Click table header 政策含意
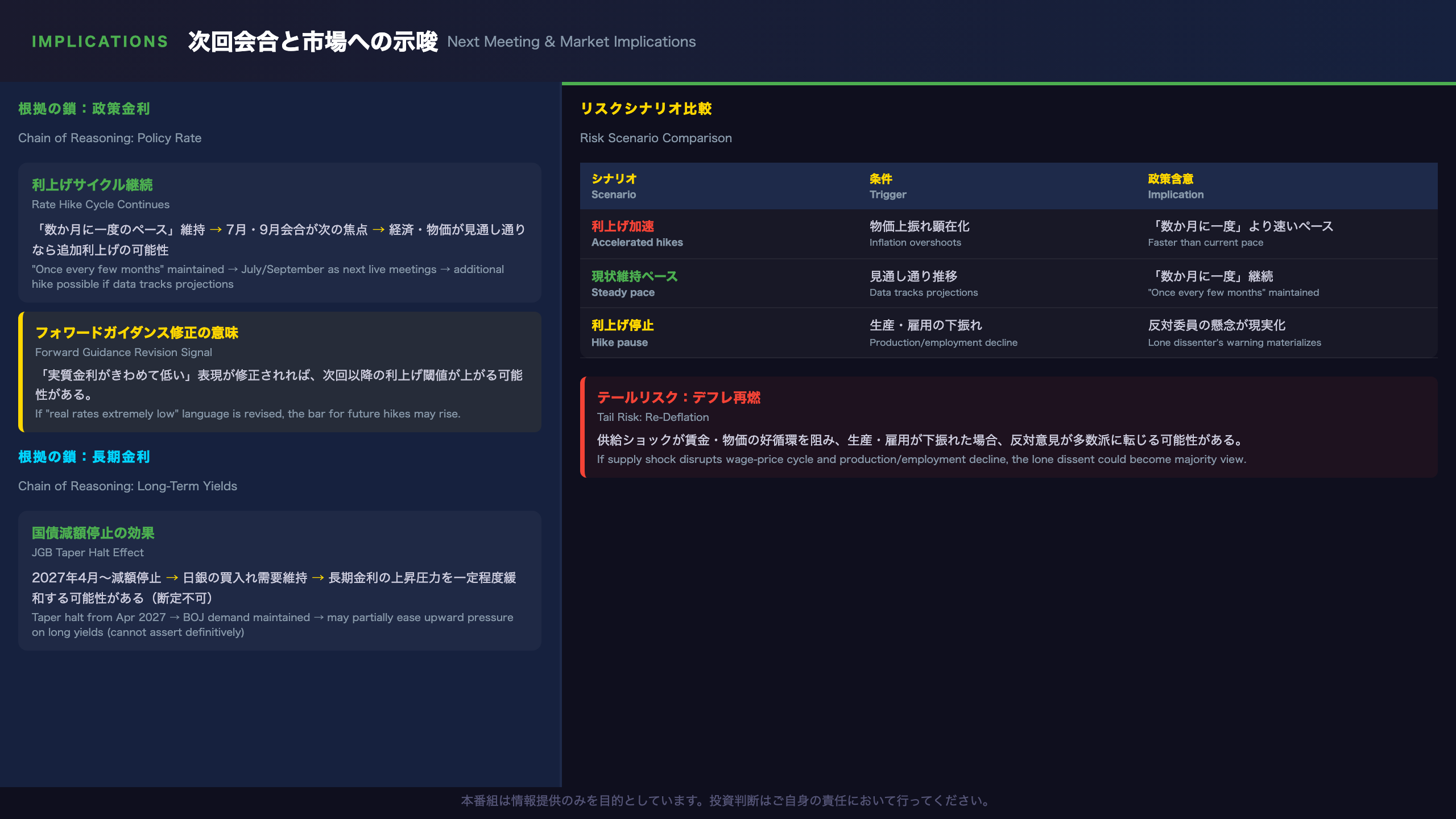This screenshot has height=819, width=1456. [x=1170, y=179]
